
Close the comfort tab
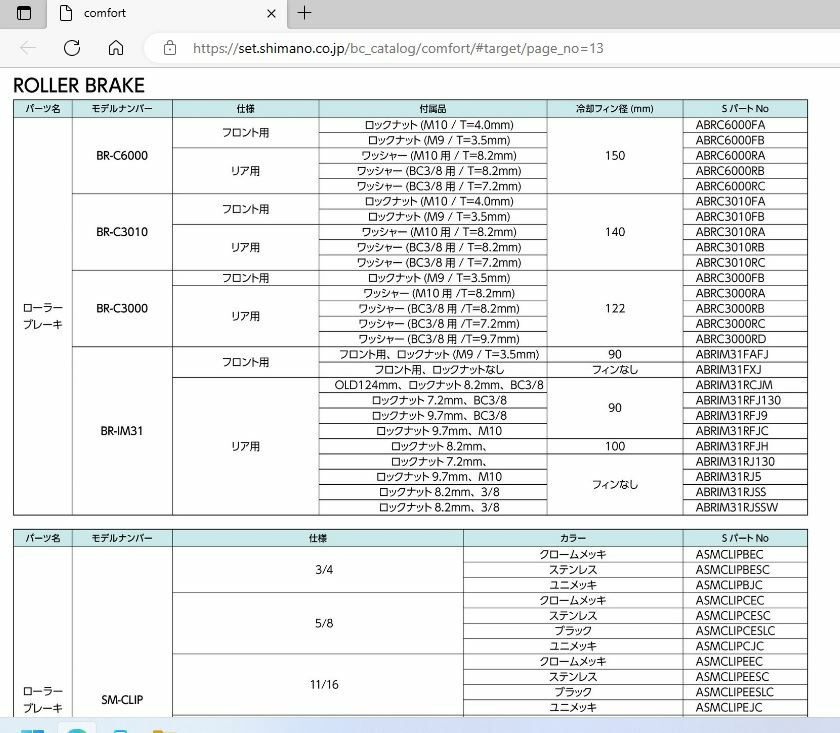(x=272, y=13)
